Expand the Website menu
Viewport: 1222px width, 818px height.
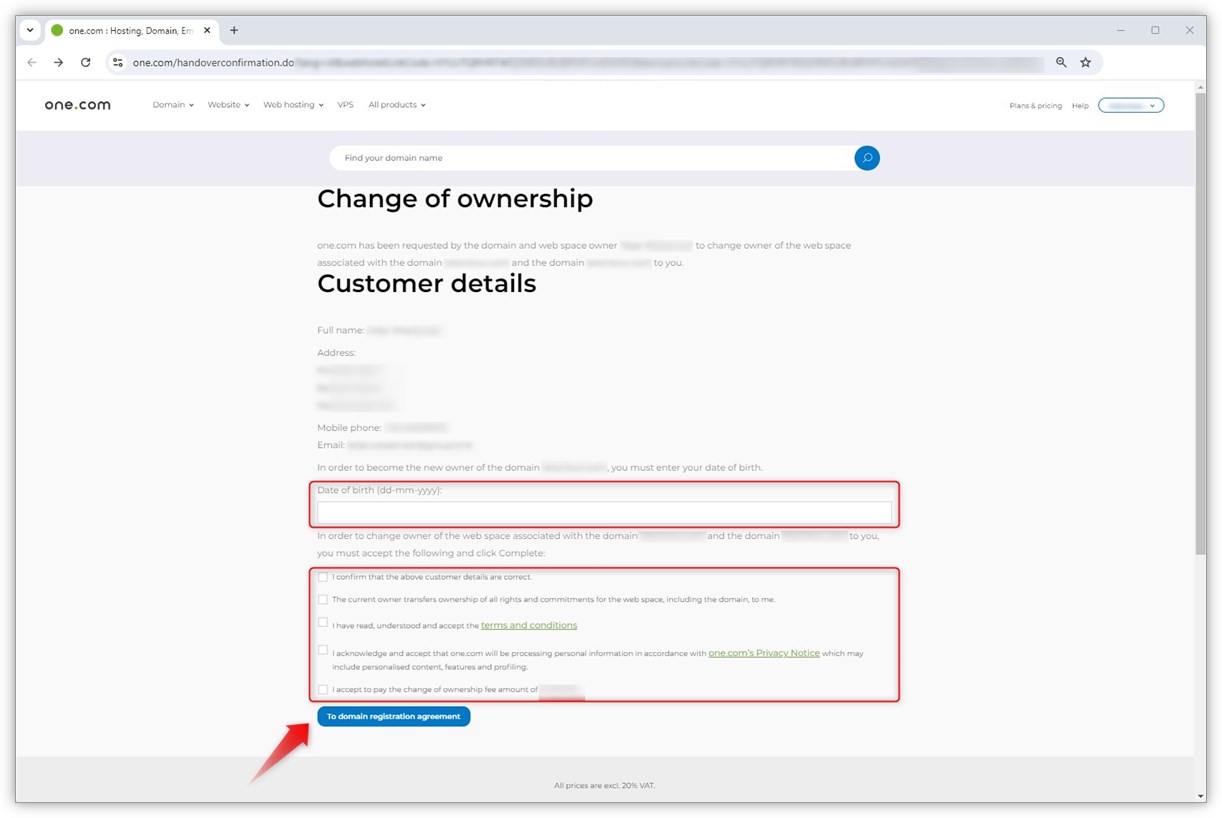point(228,105)
